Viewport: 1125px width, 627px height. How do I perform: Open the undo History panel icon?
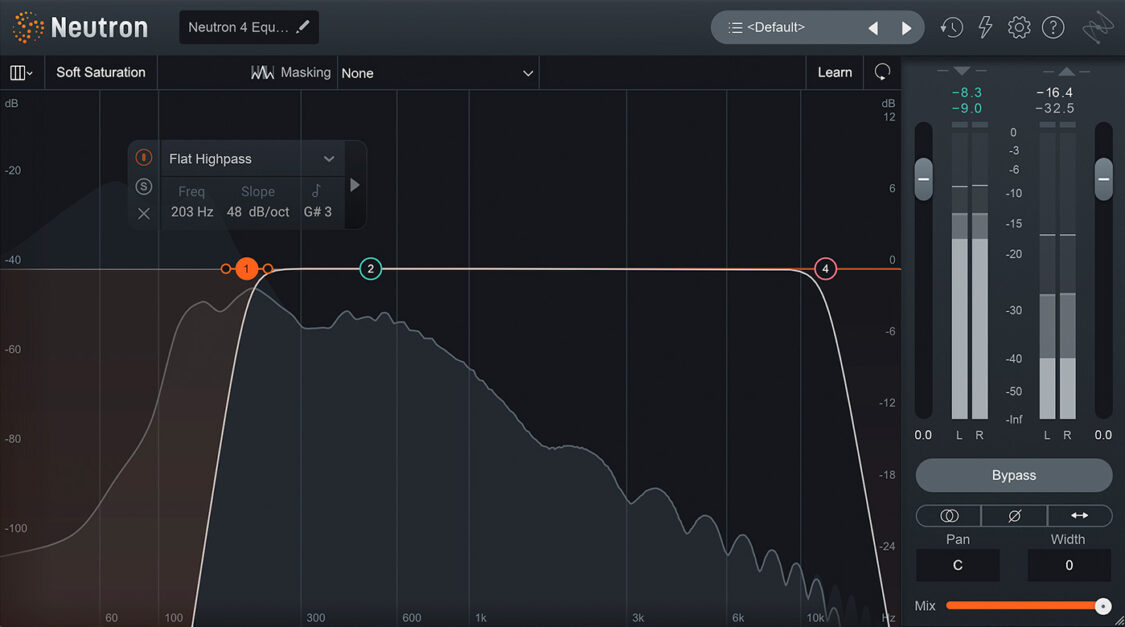tap(951, 27)
